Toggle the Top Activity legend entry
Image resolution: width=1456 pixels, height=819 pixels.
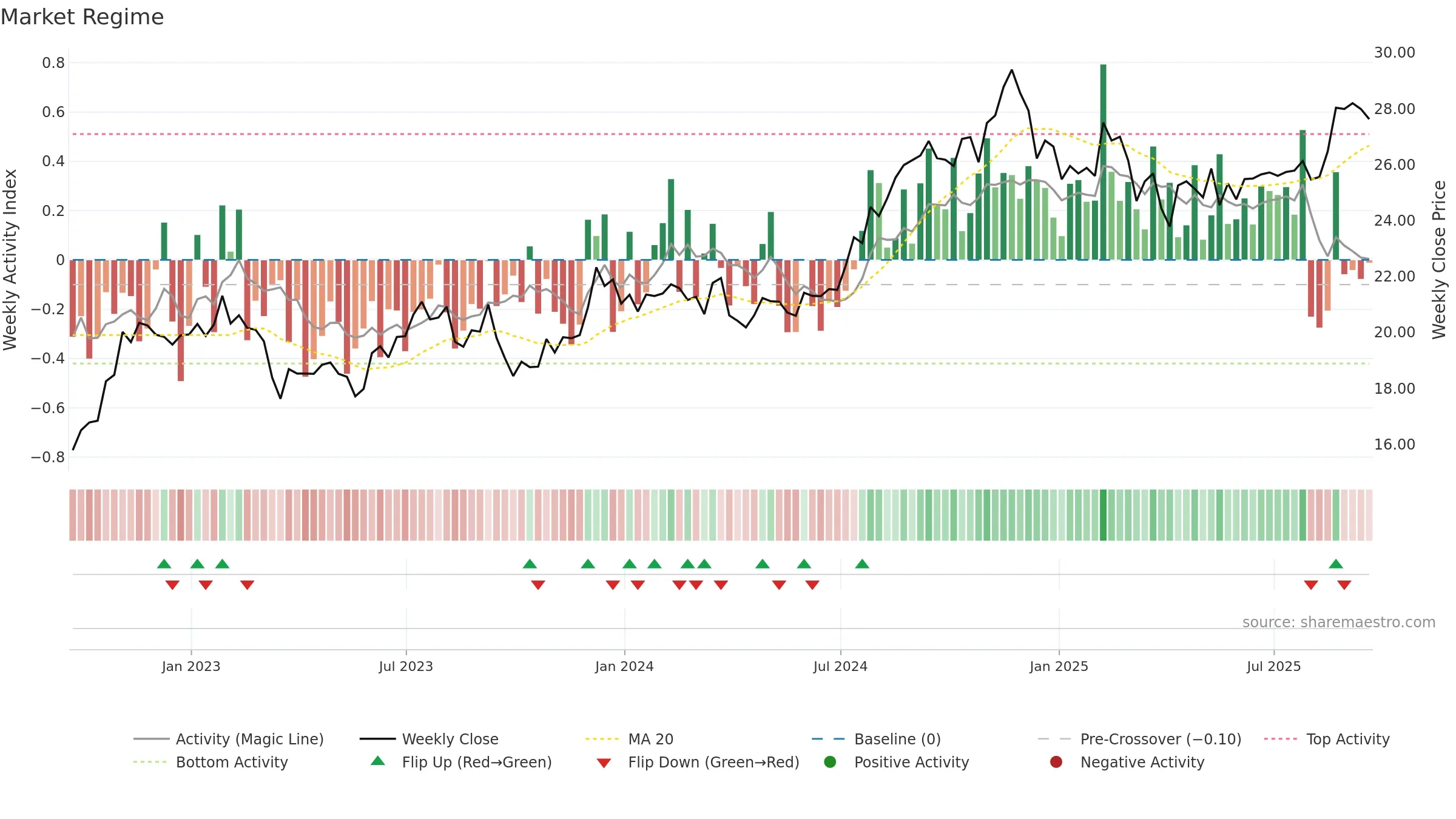[x=1327, y=739]
